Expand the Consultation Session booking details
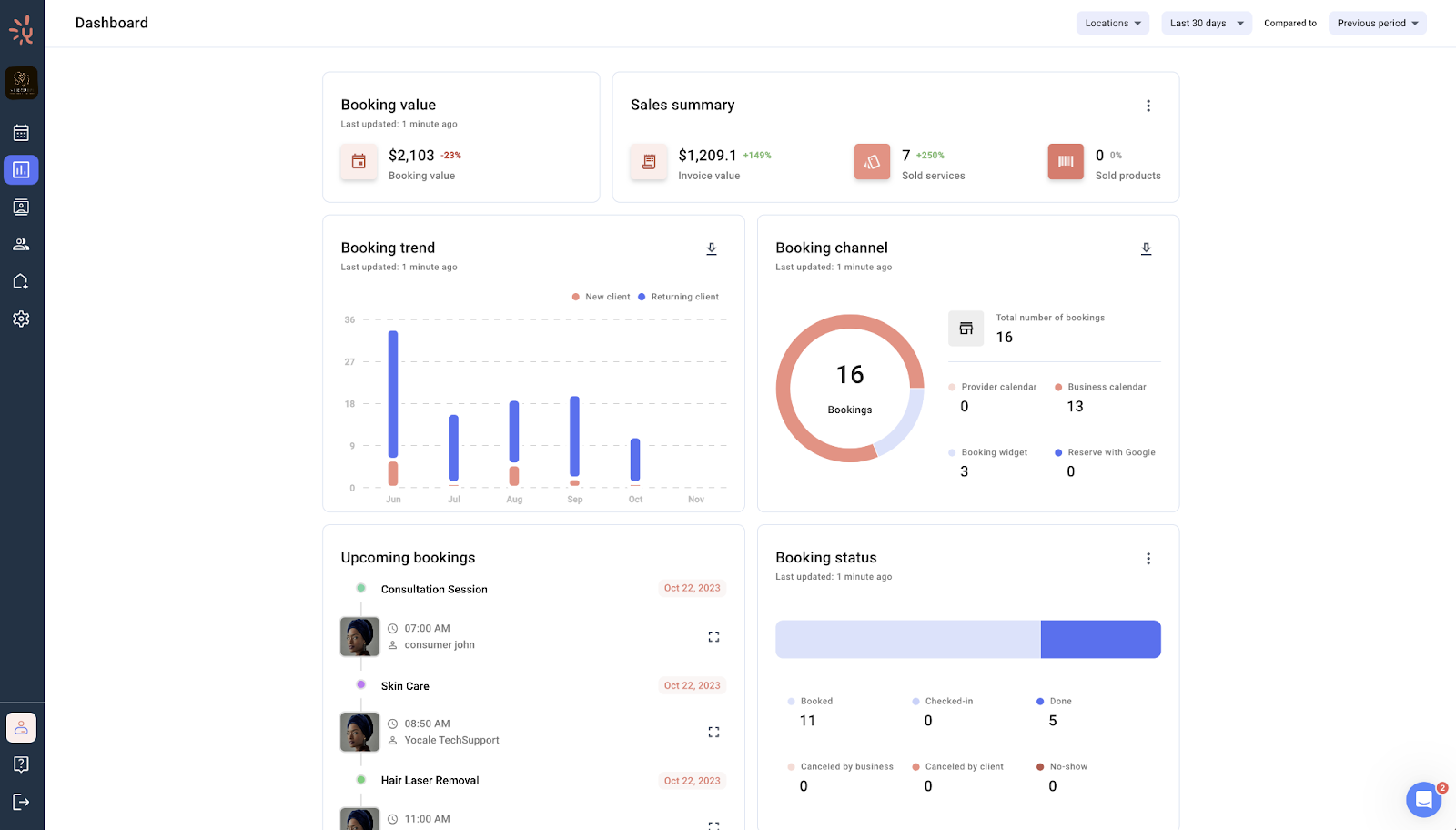This screenshot has height=830, width=1456. click(713, 637)
